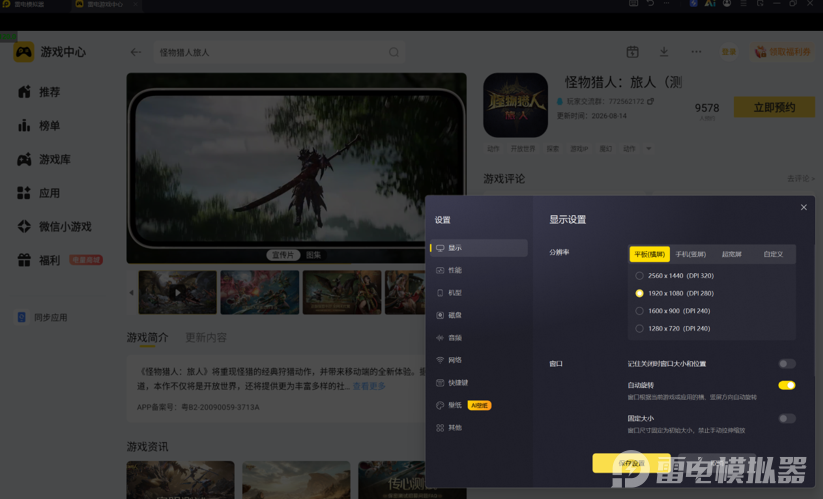
Task: Click the back arrow beside search box
Action: point(136,52)
